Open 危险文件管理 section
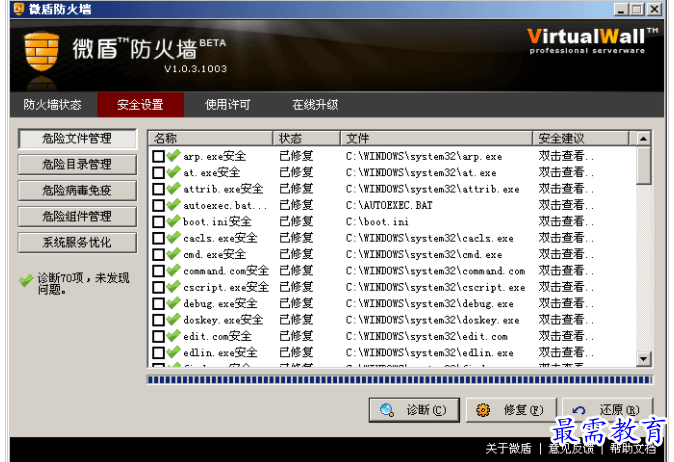 click(77, 138)
